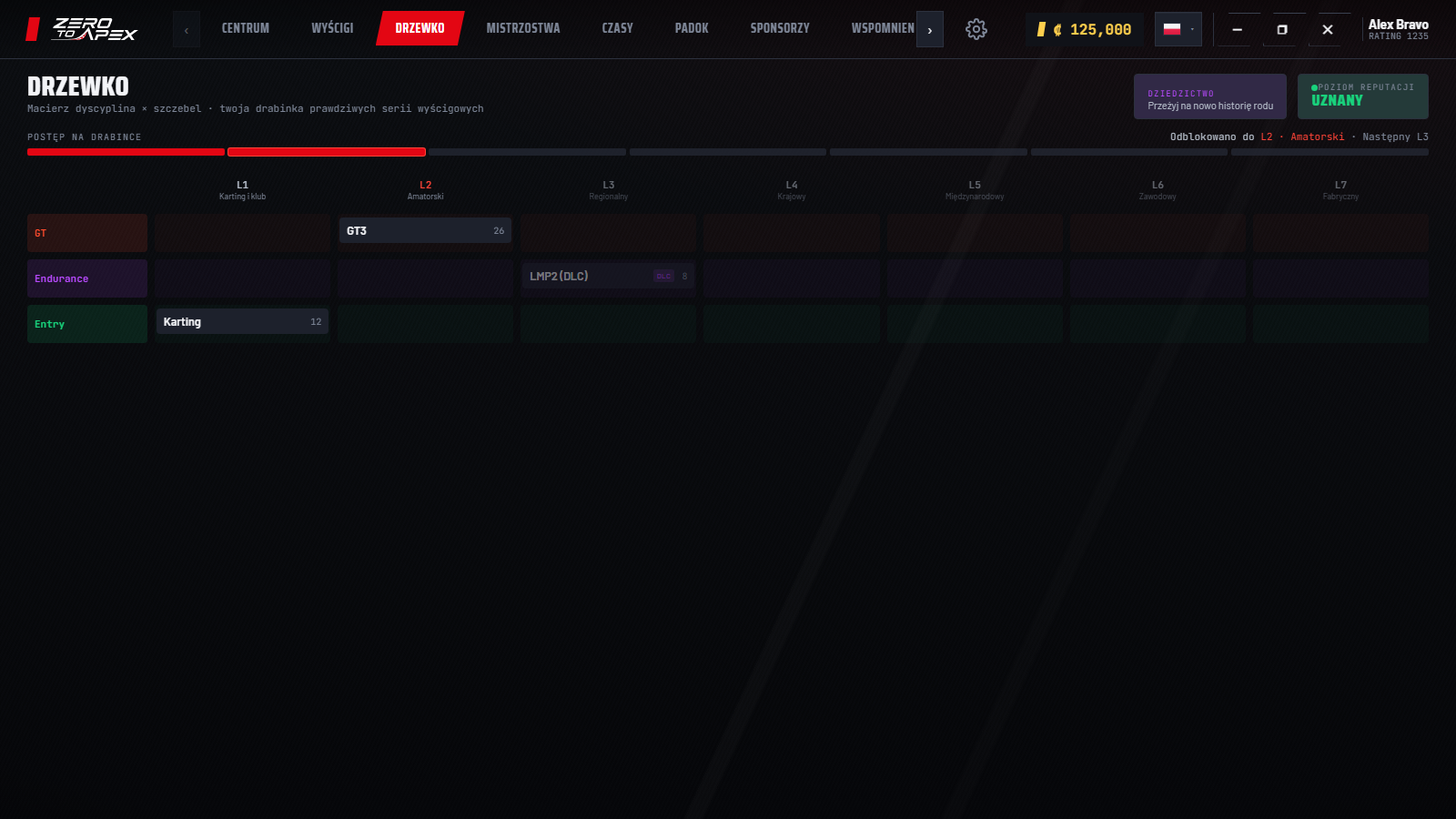Image resolution: width=1456 pixels, height=819 pixels.
Task: Click the Zero to Apex logo
Action: 82,29
